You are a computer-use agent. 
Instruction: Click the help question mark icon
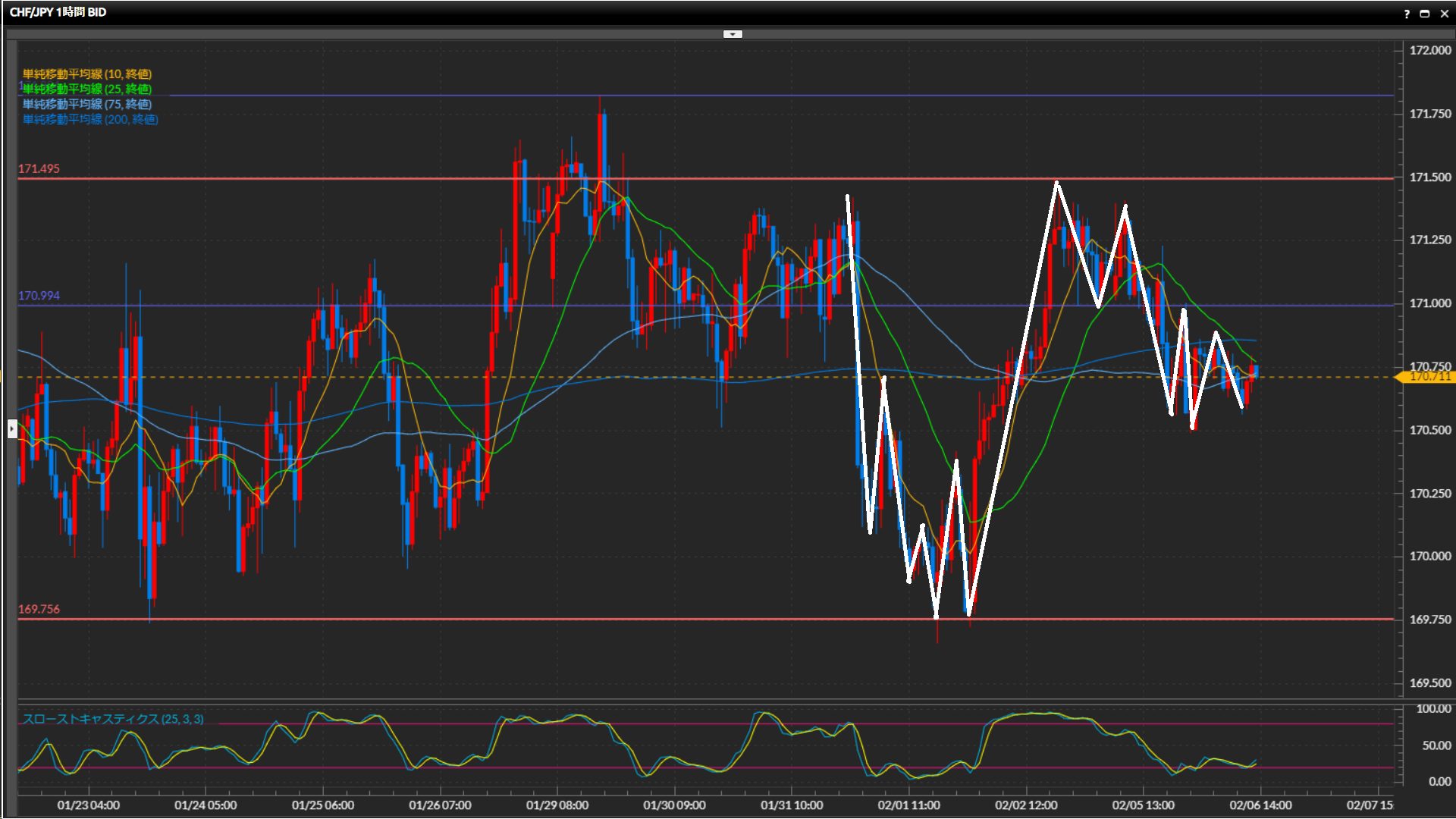coord(1407,14)
